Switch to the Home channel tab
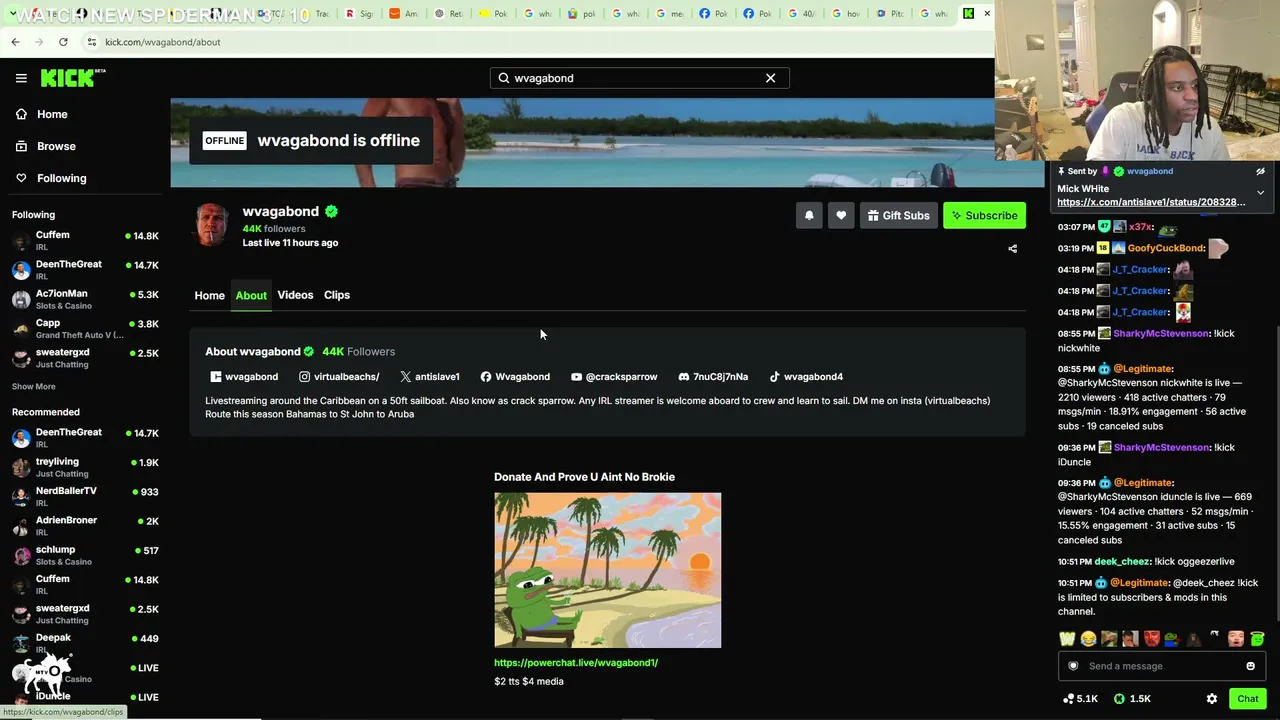The height and width of the screenshot is (720, 1280). tap(209, 295)
